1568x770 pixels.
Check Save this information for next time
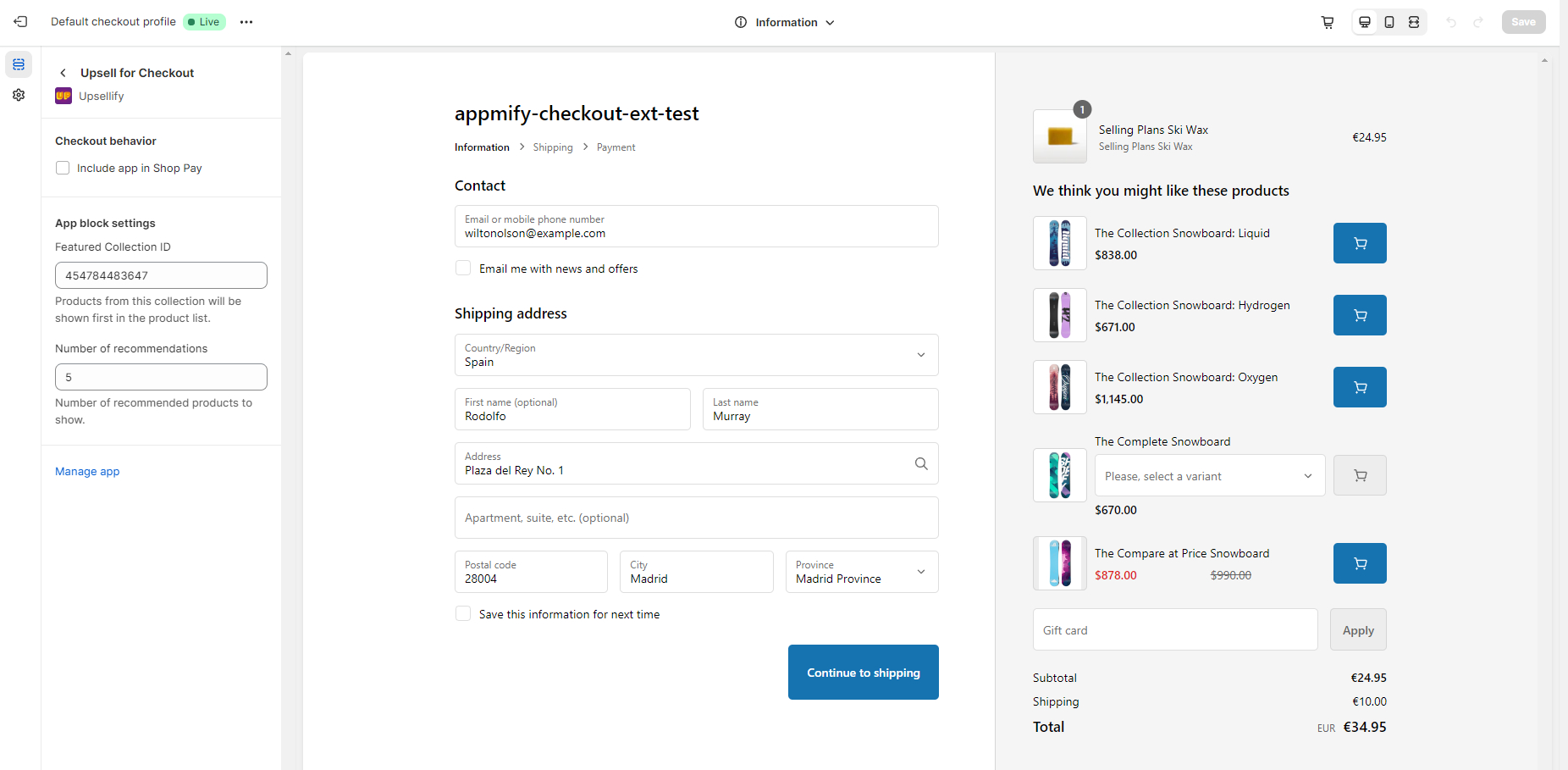pos(463,614)
